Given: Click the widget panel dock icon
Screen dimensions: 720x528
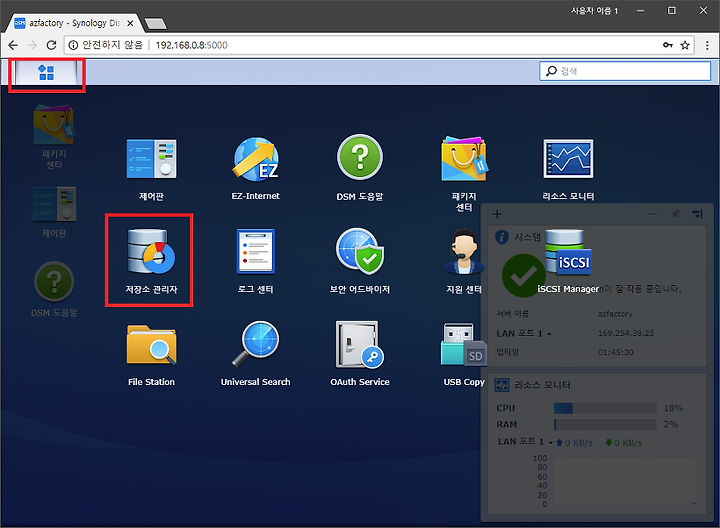Looking at the screenshot, I should click(698, 214).
